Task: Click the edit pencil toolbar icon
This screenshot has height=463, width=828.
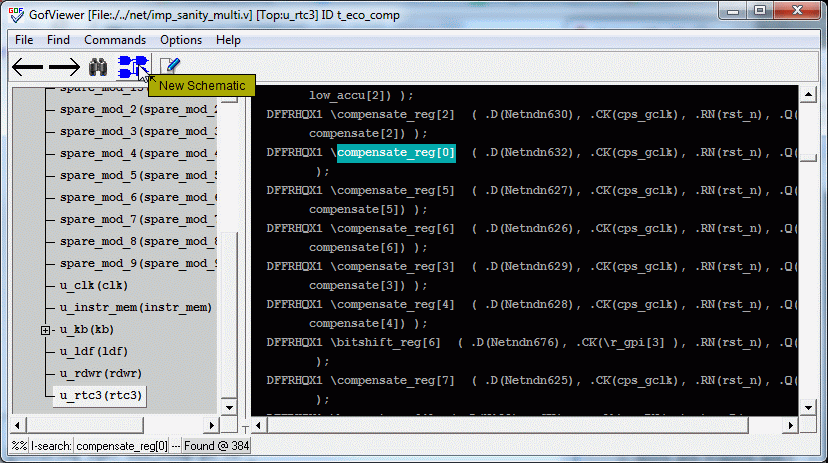Action: pyautogui.click(x=170, y=67)
